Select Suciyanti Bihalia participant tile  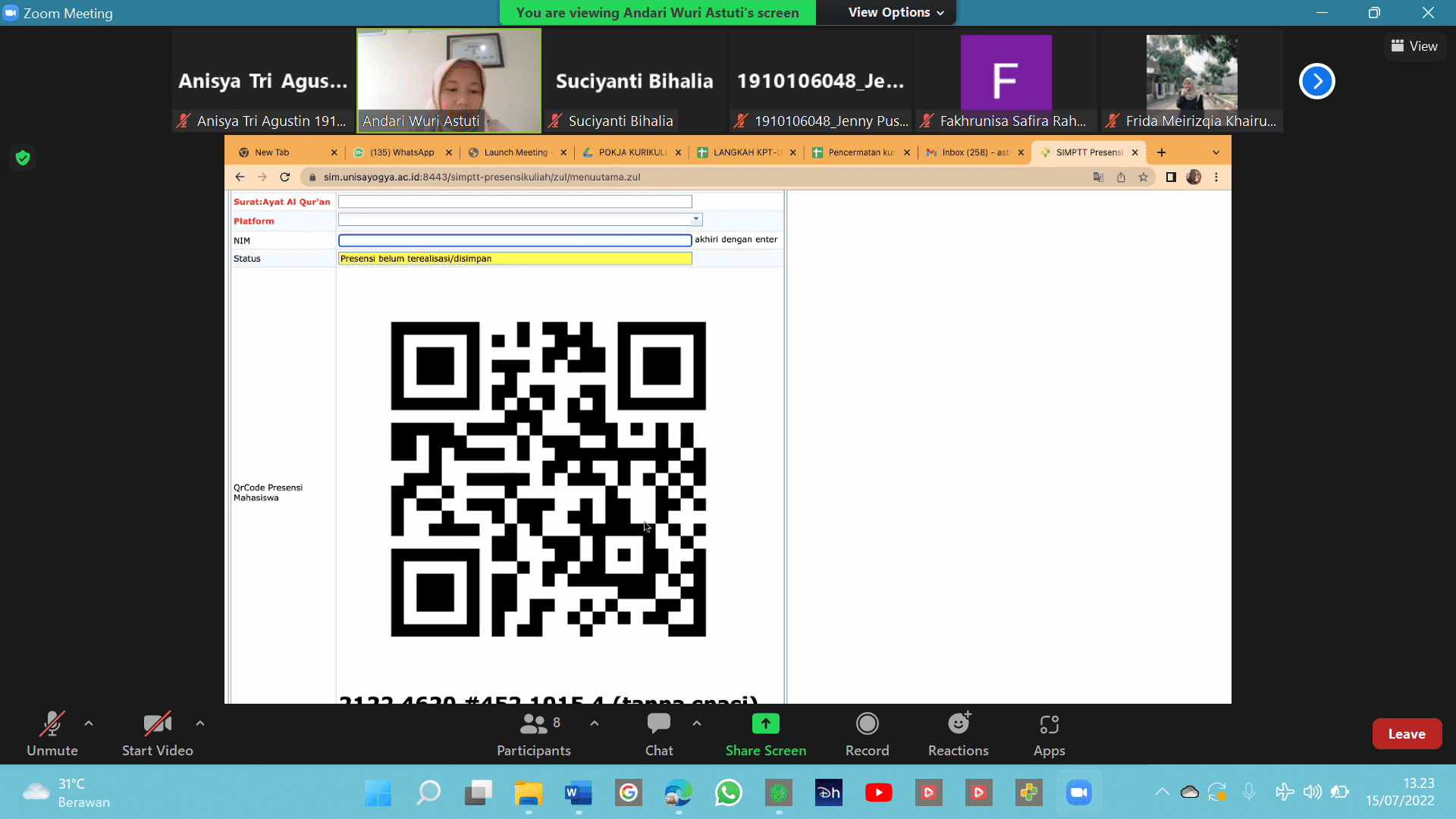pos(635,80)
